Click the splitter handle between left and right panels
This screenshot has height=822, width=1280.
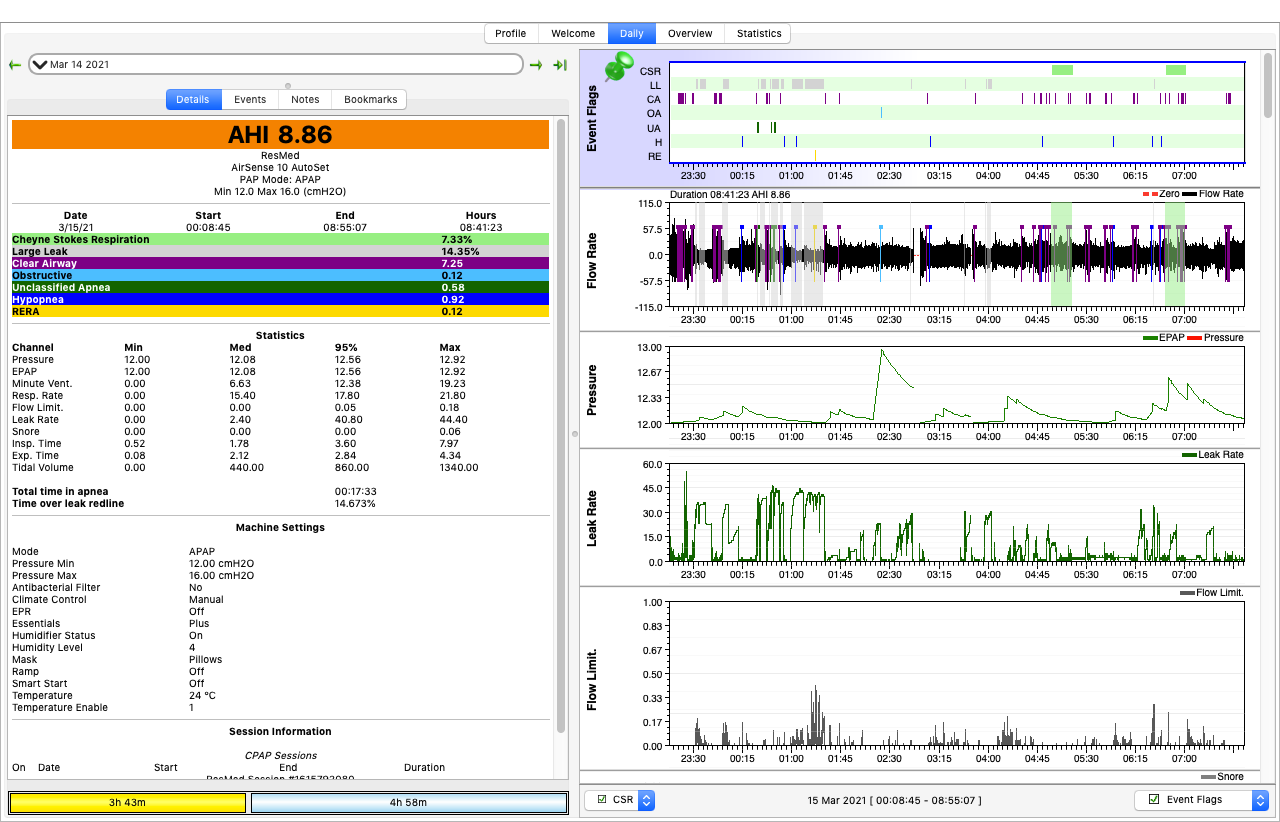574,433
